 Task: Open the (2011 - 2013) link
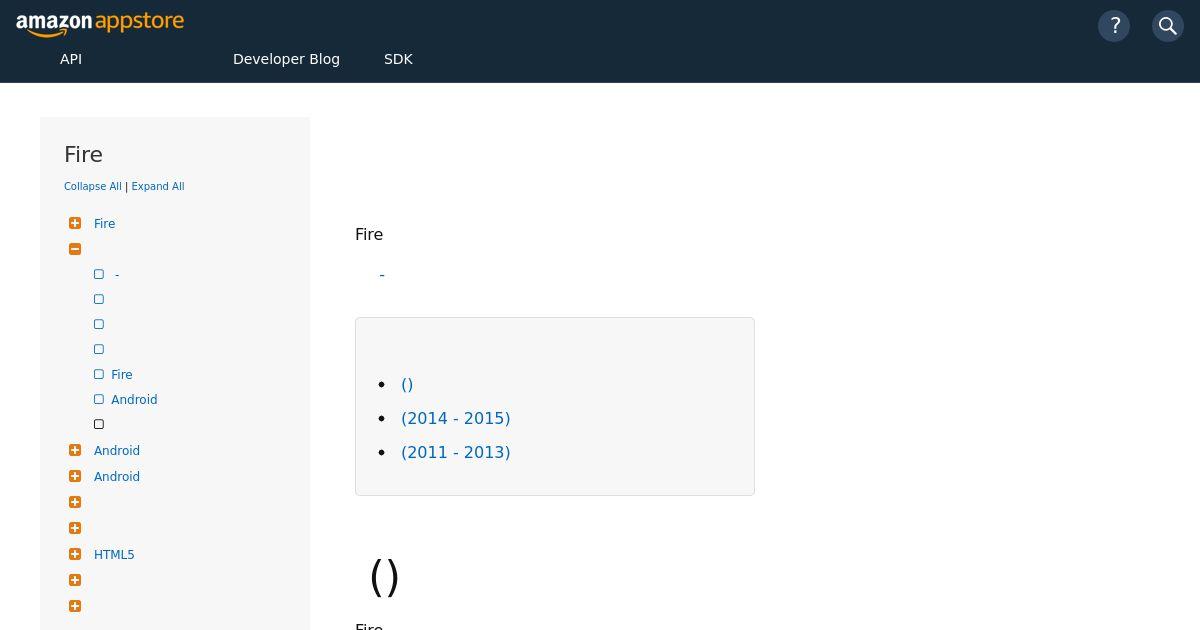(456, 452)
